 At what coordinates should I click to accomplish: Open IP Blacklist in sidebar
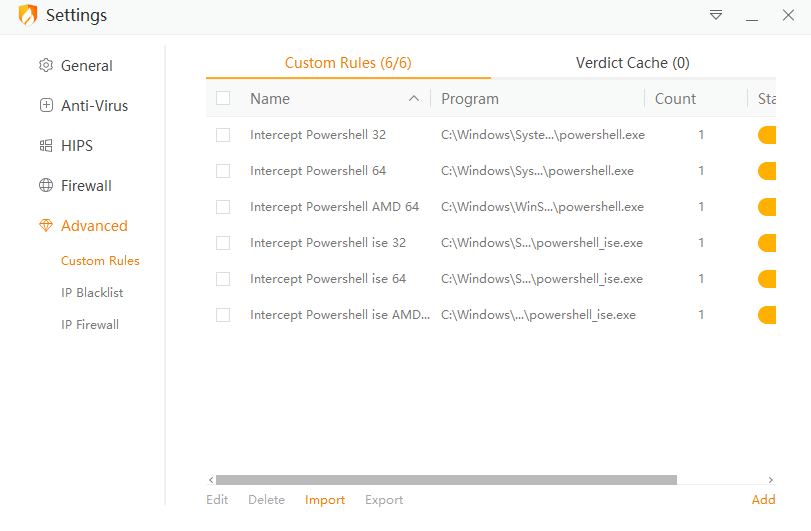point(92,293)
